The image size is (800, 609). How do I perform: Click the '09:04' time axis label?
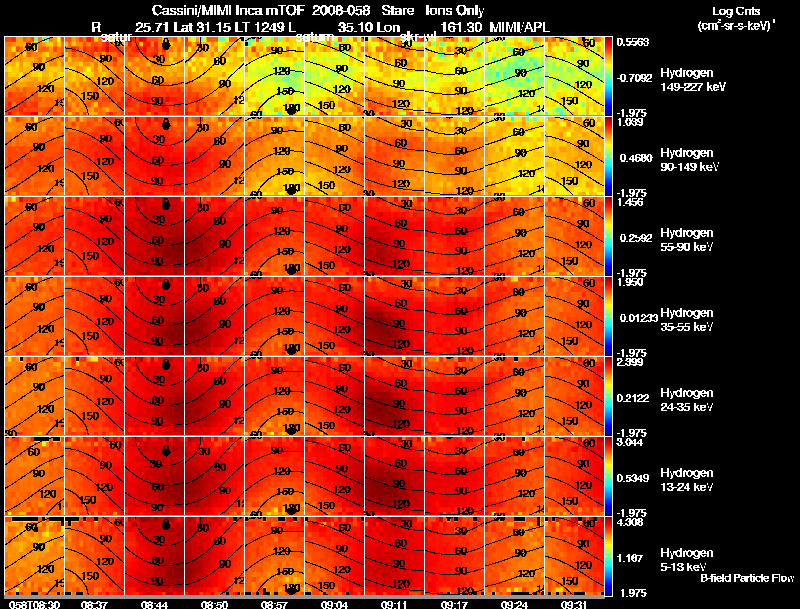click(x=334, y=604)
